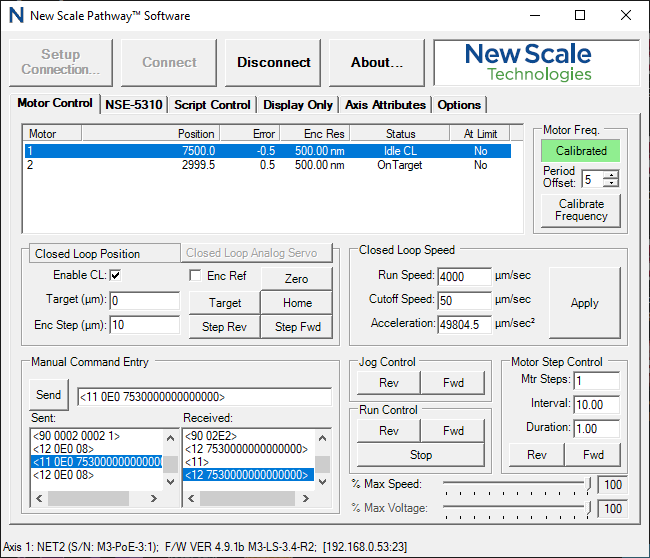Increase Period Offset with the up spinner arrow

tap(611, 174)
